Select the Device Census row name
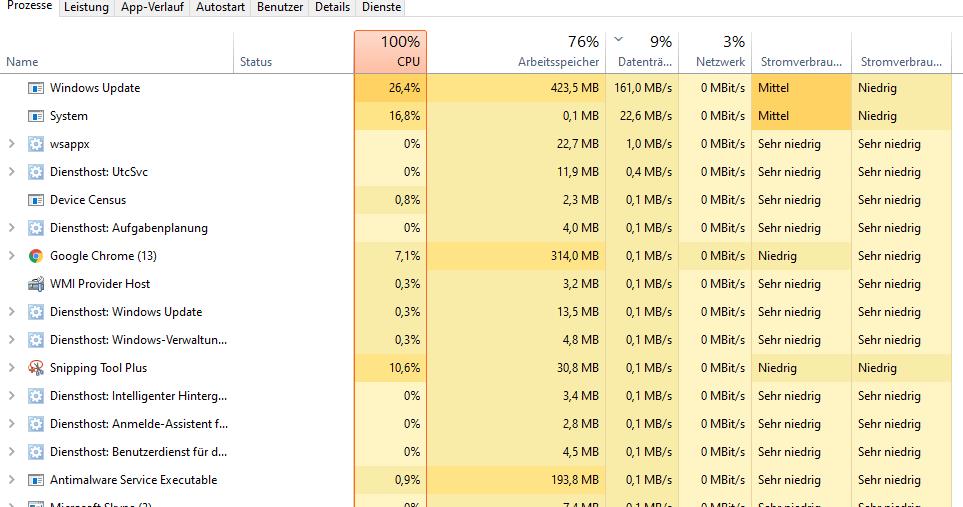 tap(88, 200)
